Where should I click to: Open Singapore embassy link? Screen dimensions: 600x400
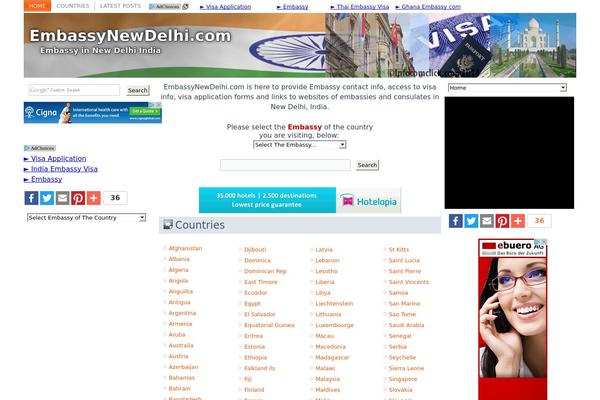403,379
